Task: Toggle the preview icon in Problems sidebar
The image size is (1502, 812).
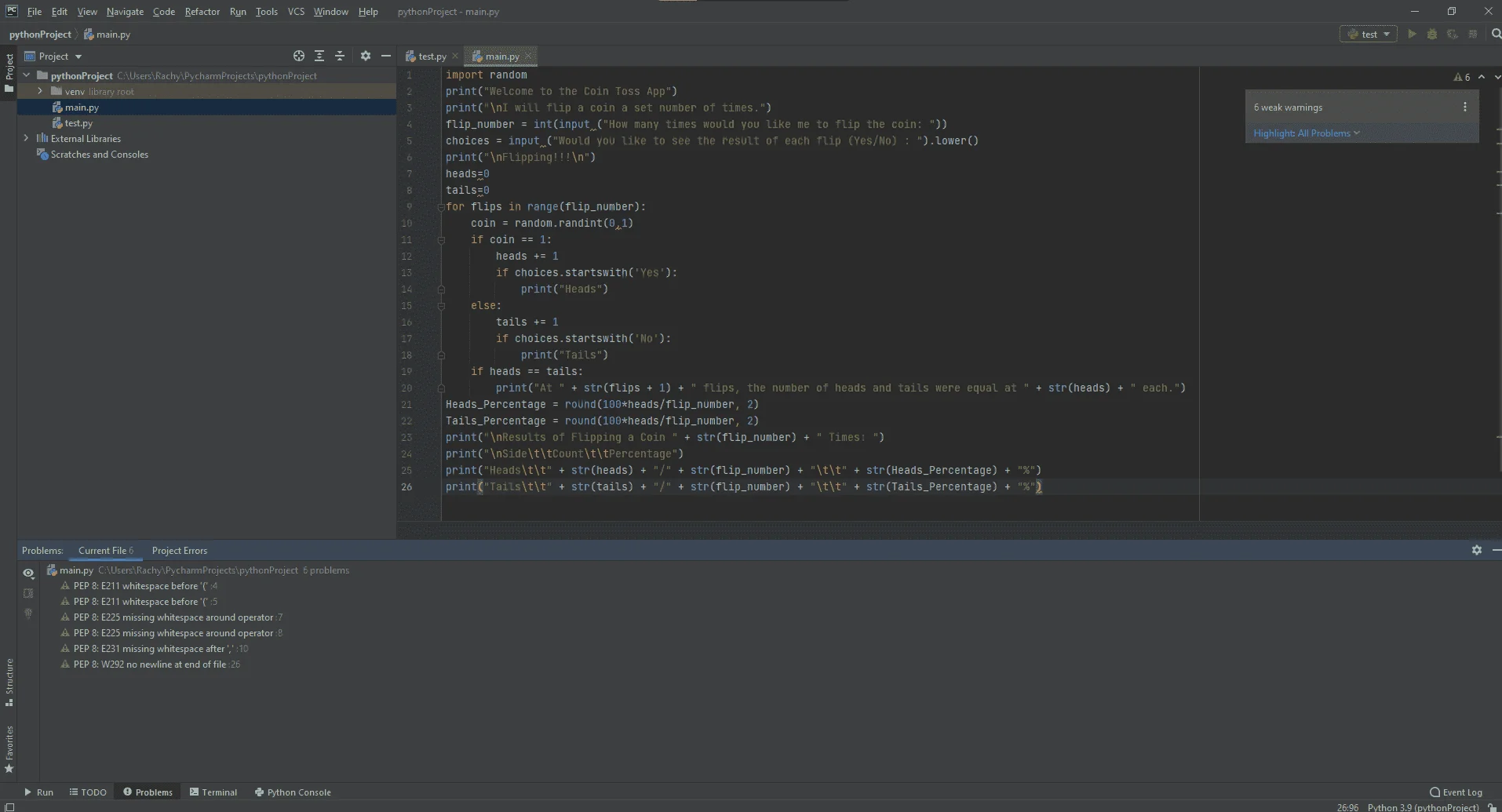Action: point(28,593)
